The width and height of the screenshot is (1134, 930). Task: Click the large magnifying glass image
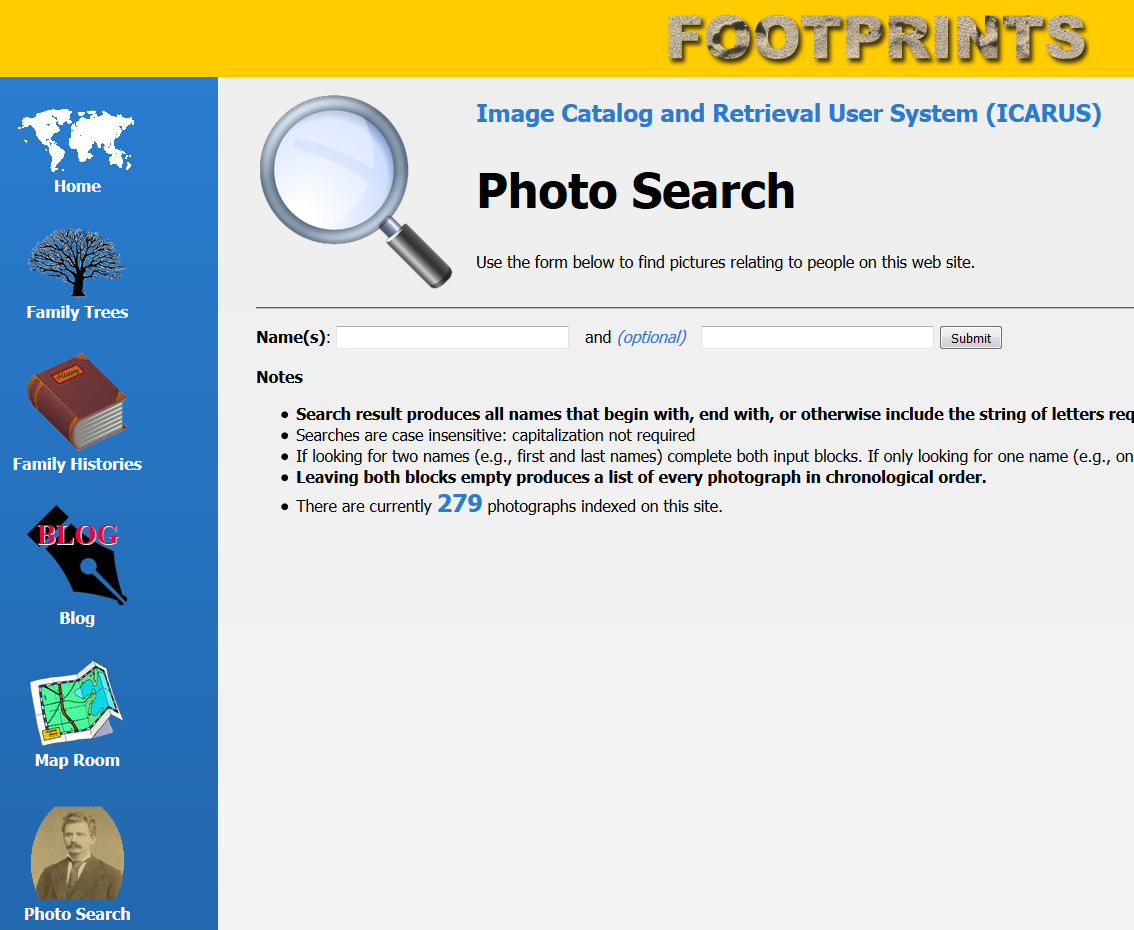click(355, 192)
